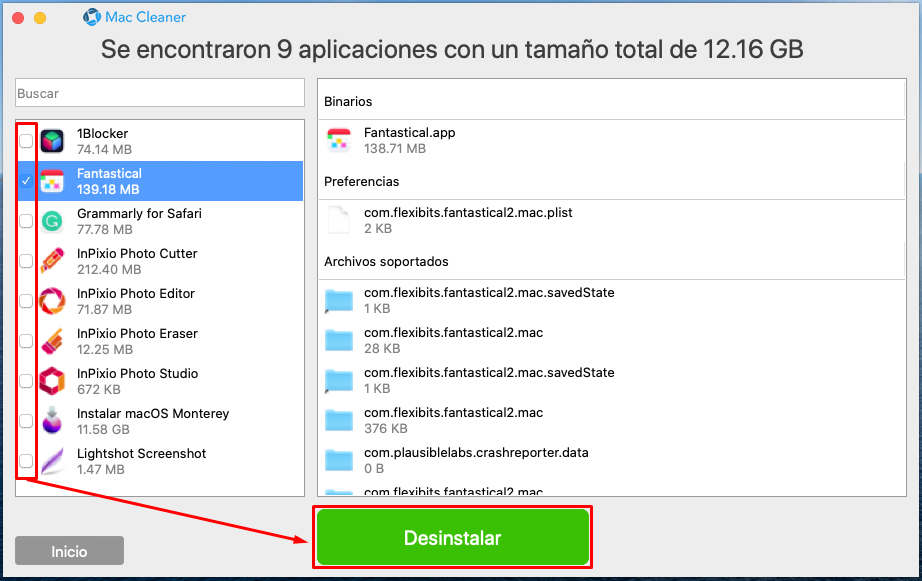Screen dimensions: 922x581
Task: Click the Instalar macOS Monterey icon
Action: point(52,420)
